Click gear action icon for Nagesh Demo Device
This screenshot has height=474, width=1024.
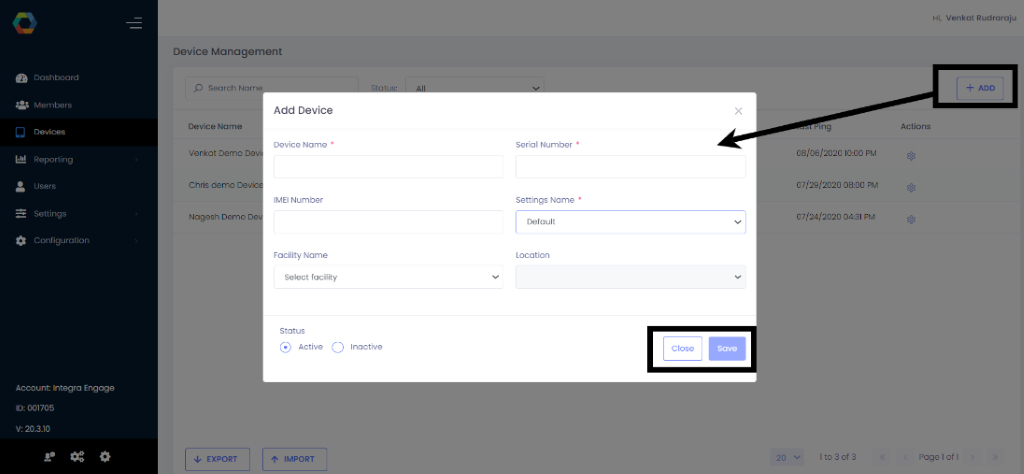tap(911, 217)
